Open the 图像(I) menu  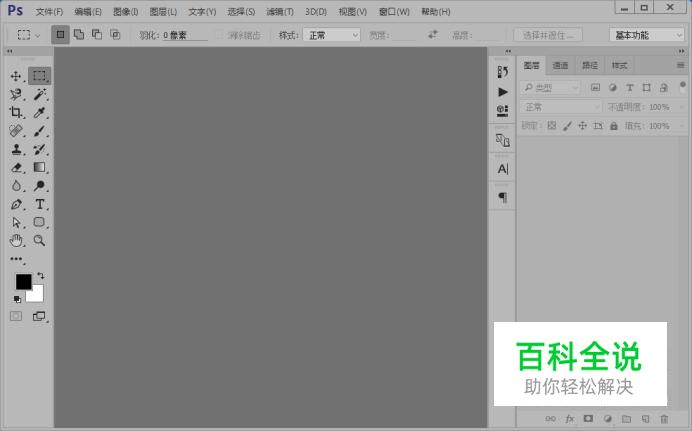coord(126,12)
